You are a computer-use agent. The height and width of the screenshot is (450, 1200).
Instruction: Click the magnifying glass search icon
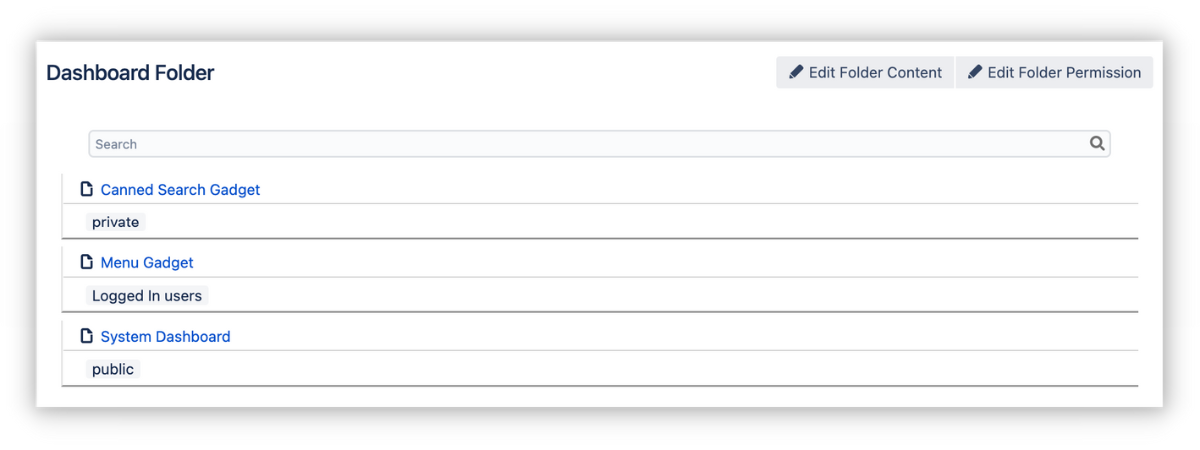coord(1097,144)
